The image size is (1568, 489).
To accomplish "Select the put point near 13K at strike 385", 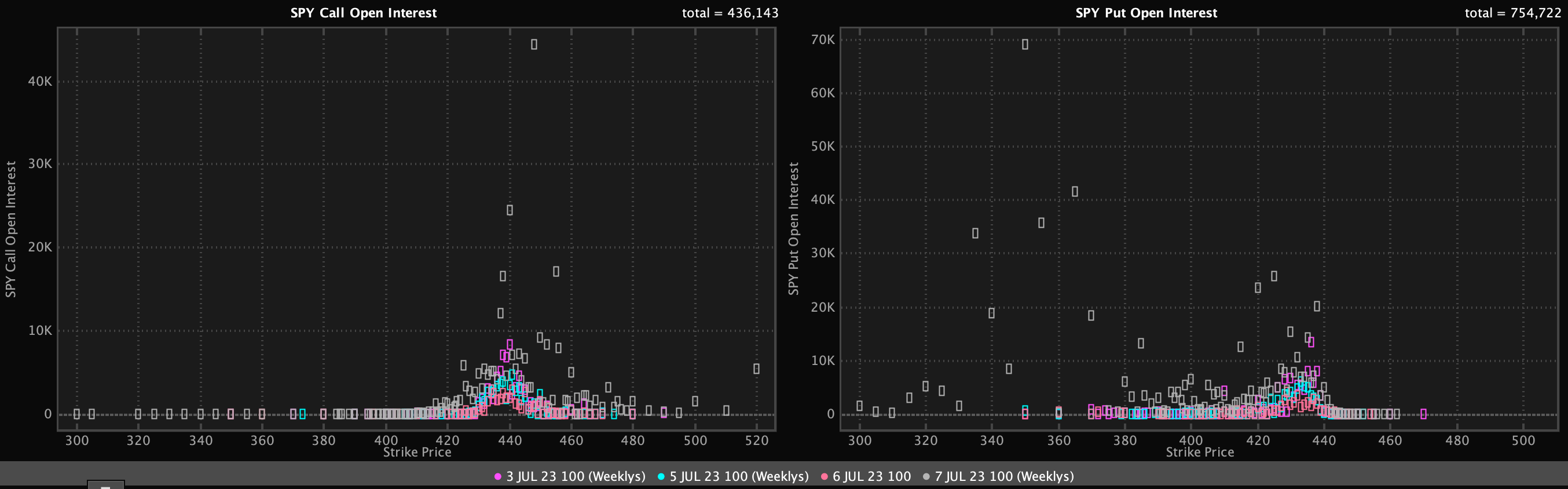I will tap(1141, 344).
